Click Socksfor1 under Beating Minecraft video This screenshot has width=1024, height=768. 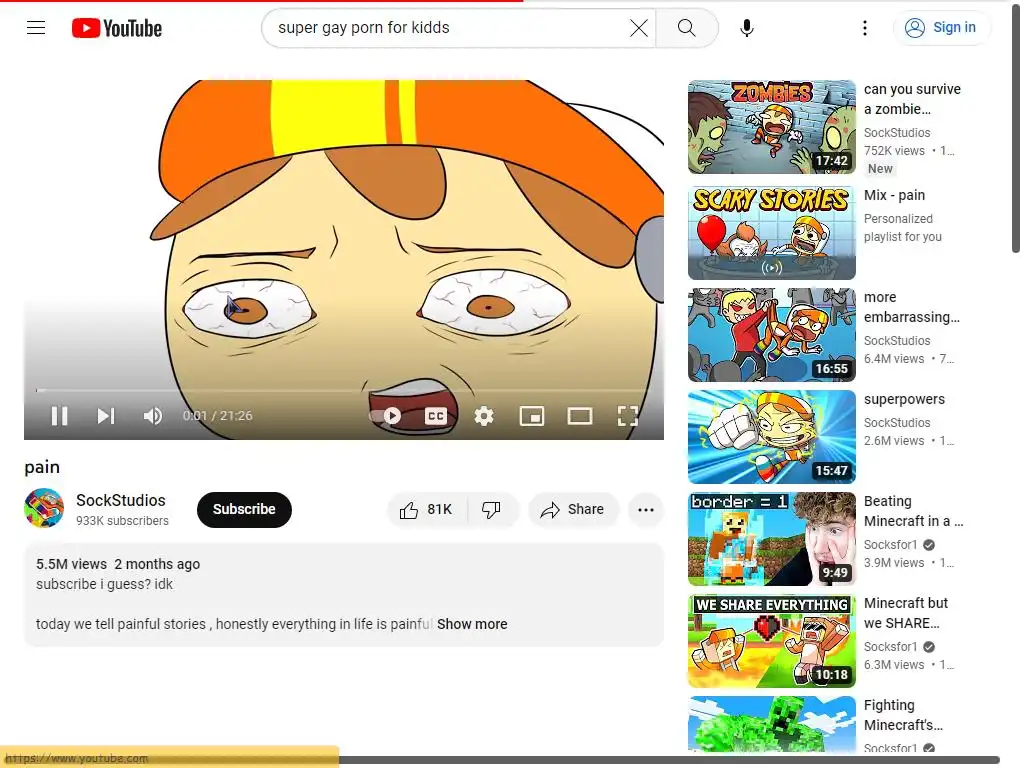coord(890,545)
